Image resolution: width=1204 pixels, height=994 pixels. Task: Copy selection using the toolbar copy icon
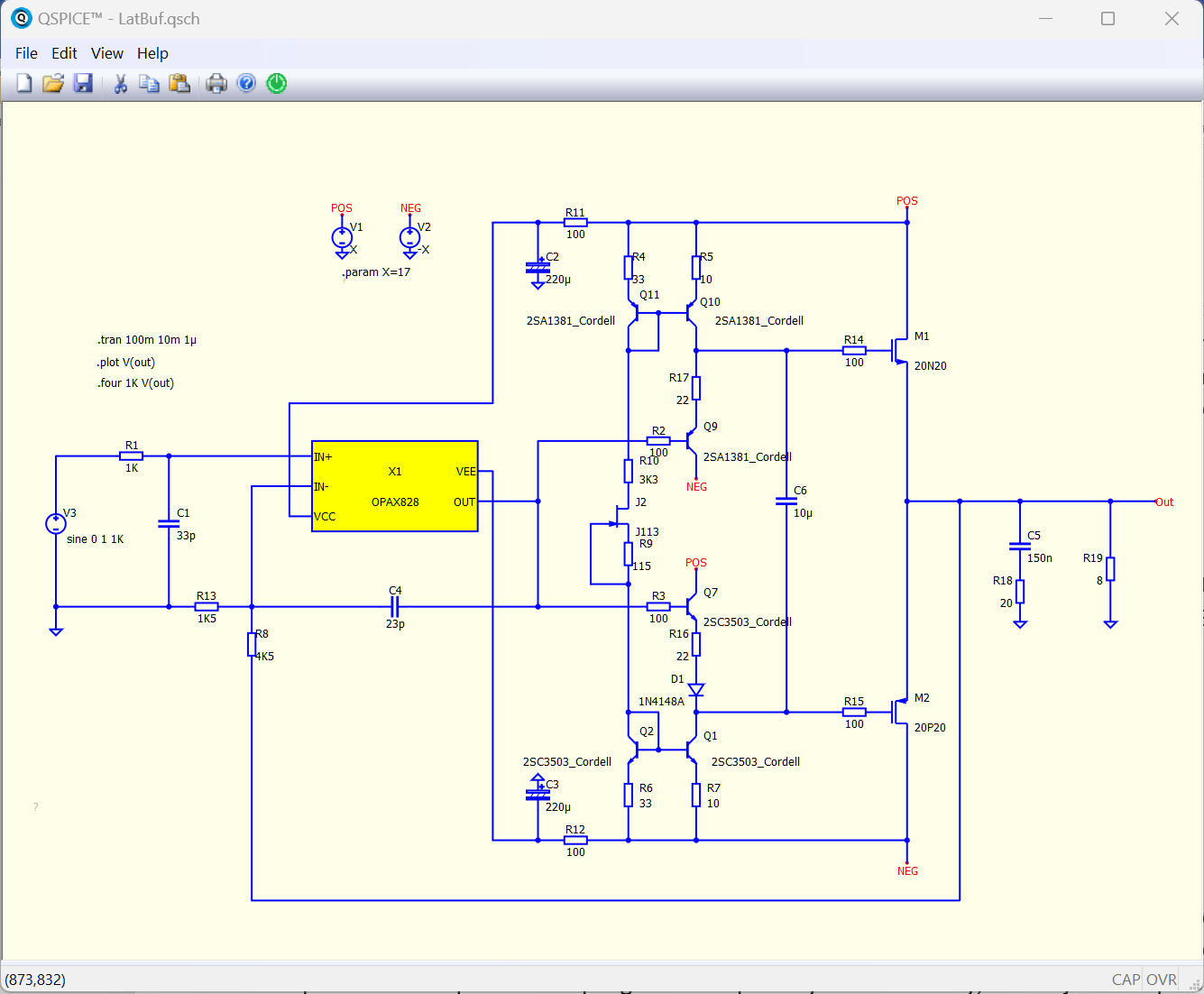[x=150, y=84]
